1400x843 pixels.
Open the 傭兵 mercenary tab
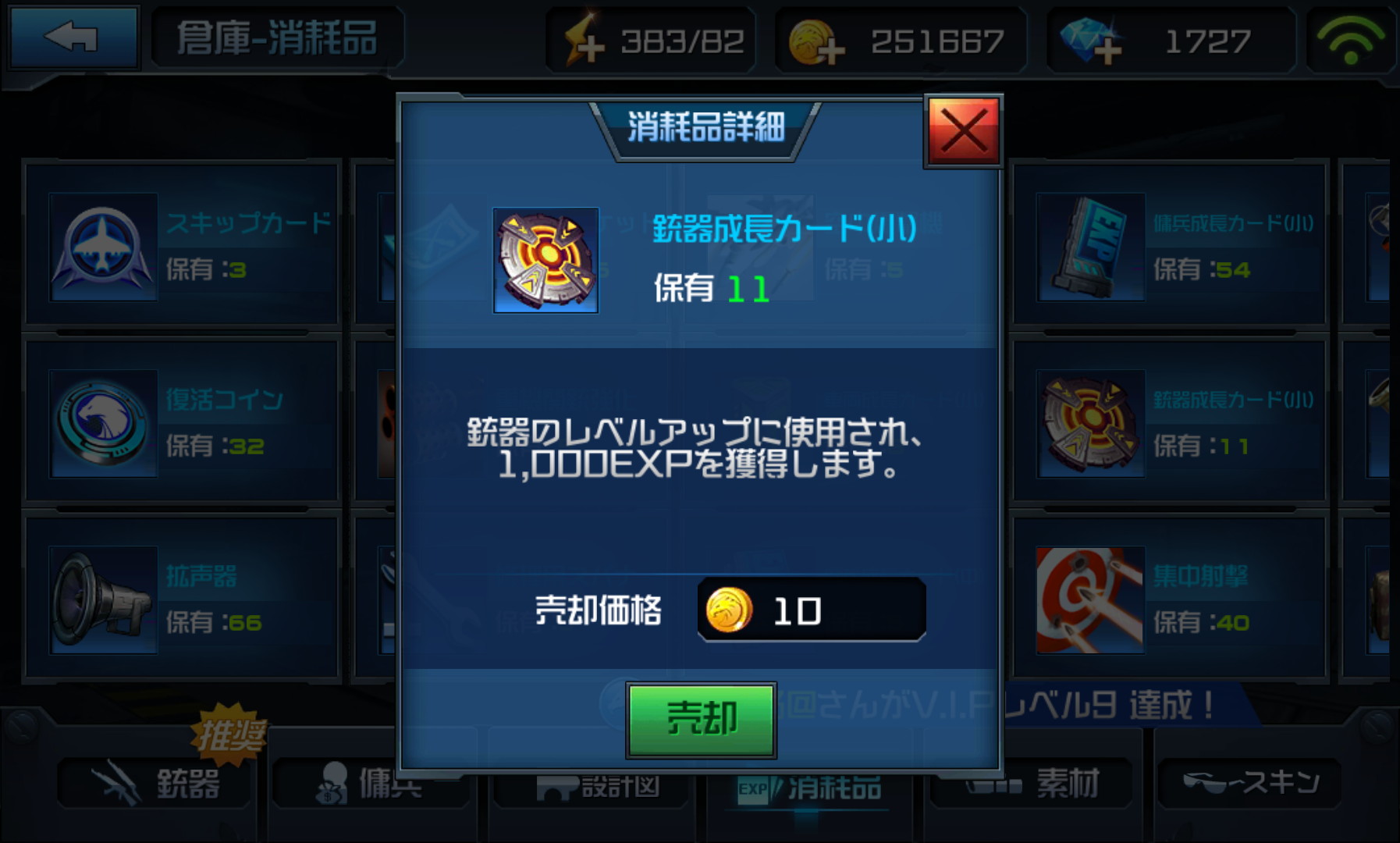371,783
